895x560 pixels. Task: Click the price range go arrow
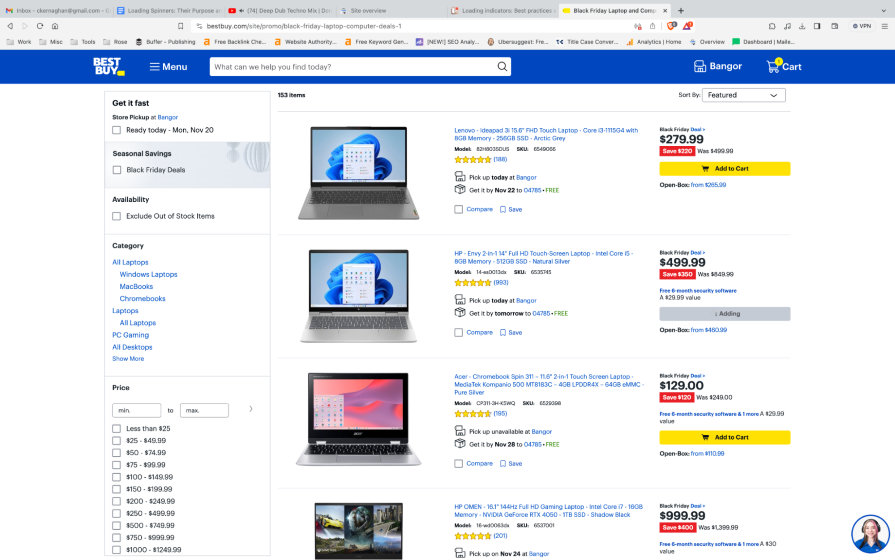(x=250, y=409)
